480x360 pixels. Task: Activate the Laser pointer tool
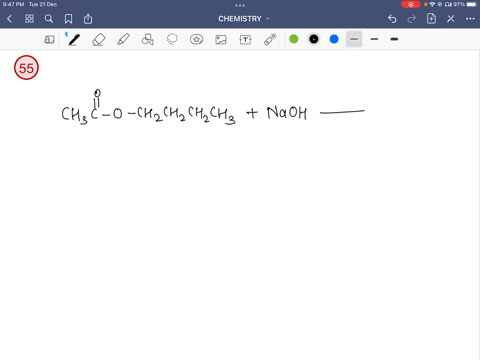(270, 39)
